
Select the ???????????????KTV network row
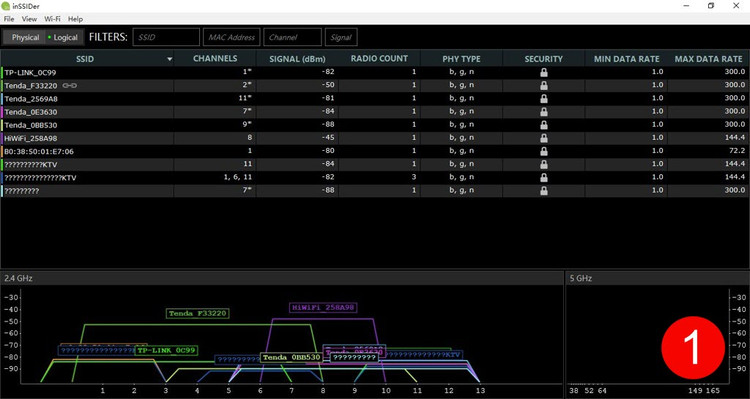[375, 177]
